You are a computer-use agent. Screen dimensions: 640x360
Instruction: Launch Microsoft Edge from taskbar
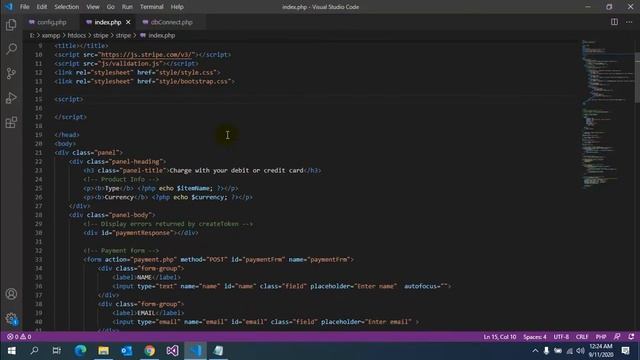pyautogui.click(x=80, y=351)
